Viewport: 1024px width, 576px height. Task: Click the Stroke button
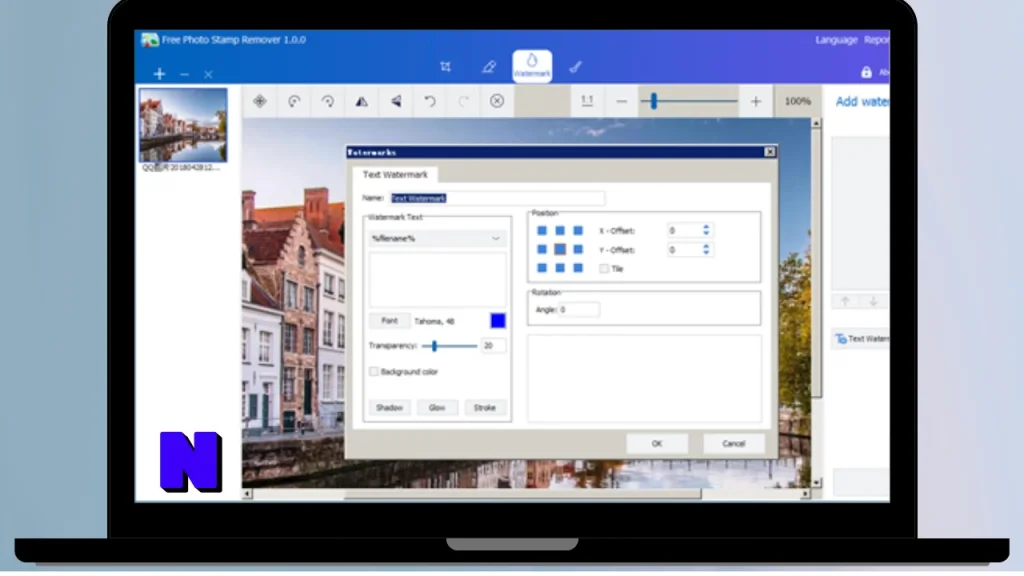tap(485, 408)
